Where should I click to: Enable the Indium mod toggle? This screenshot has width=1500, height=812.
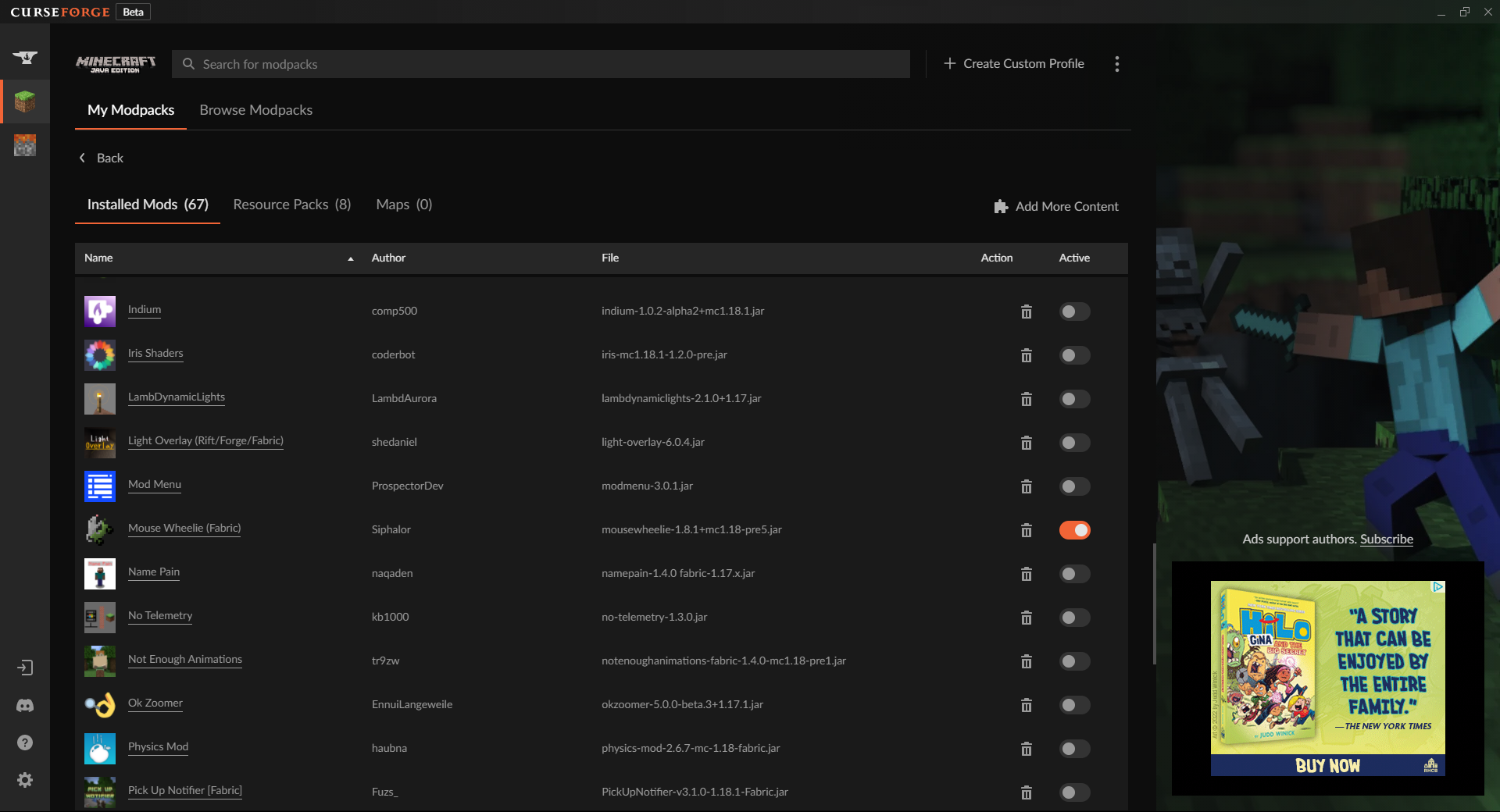1074,312
